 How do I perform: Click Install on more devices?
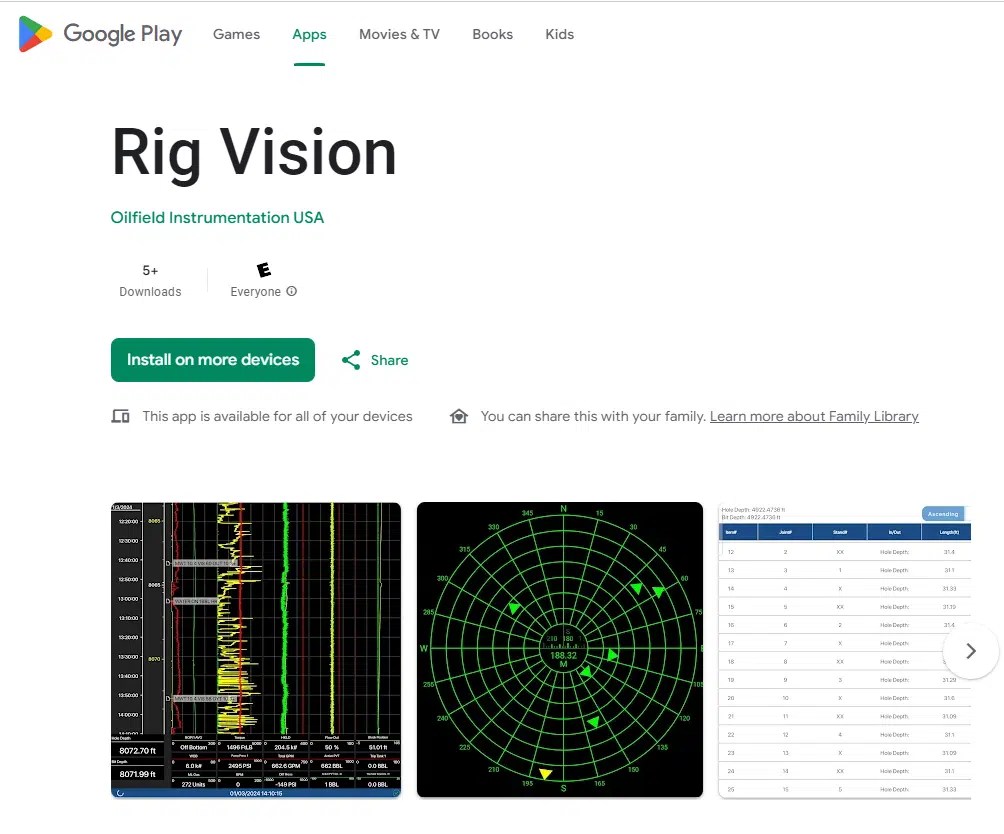coord(212,360)
